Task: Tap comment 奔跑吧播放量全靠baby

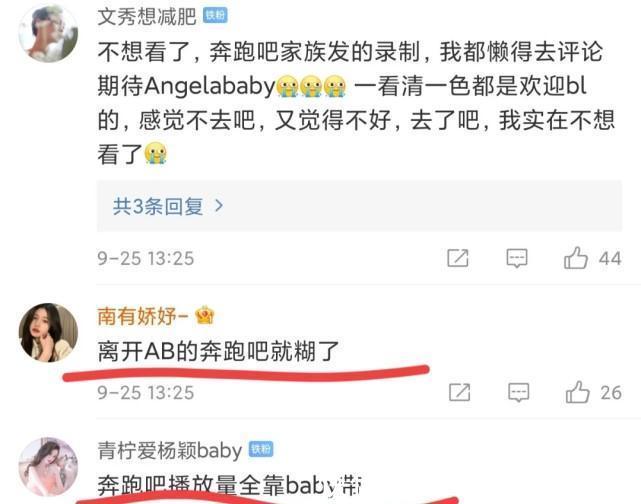Action: pyautogui.click(x=230, y=486)
